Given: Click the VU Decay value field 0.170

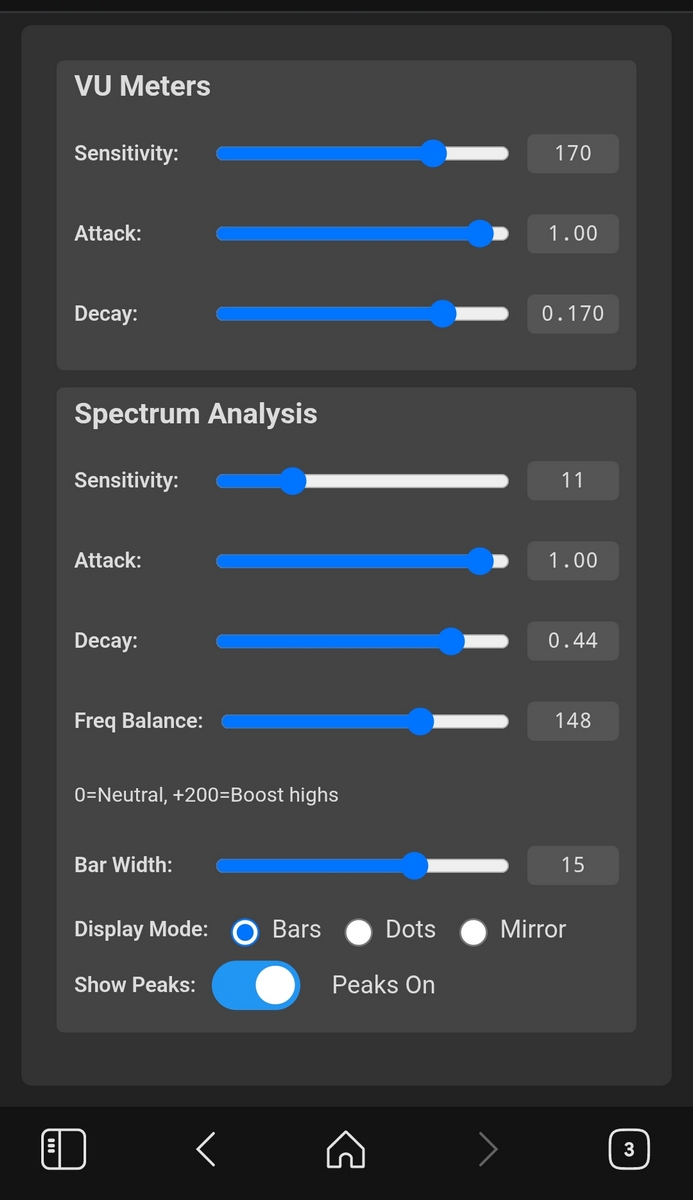Looking at the screenshot, I should (573, 313).
